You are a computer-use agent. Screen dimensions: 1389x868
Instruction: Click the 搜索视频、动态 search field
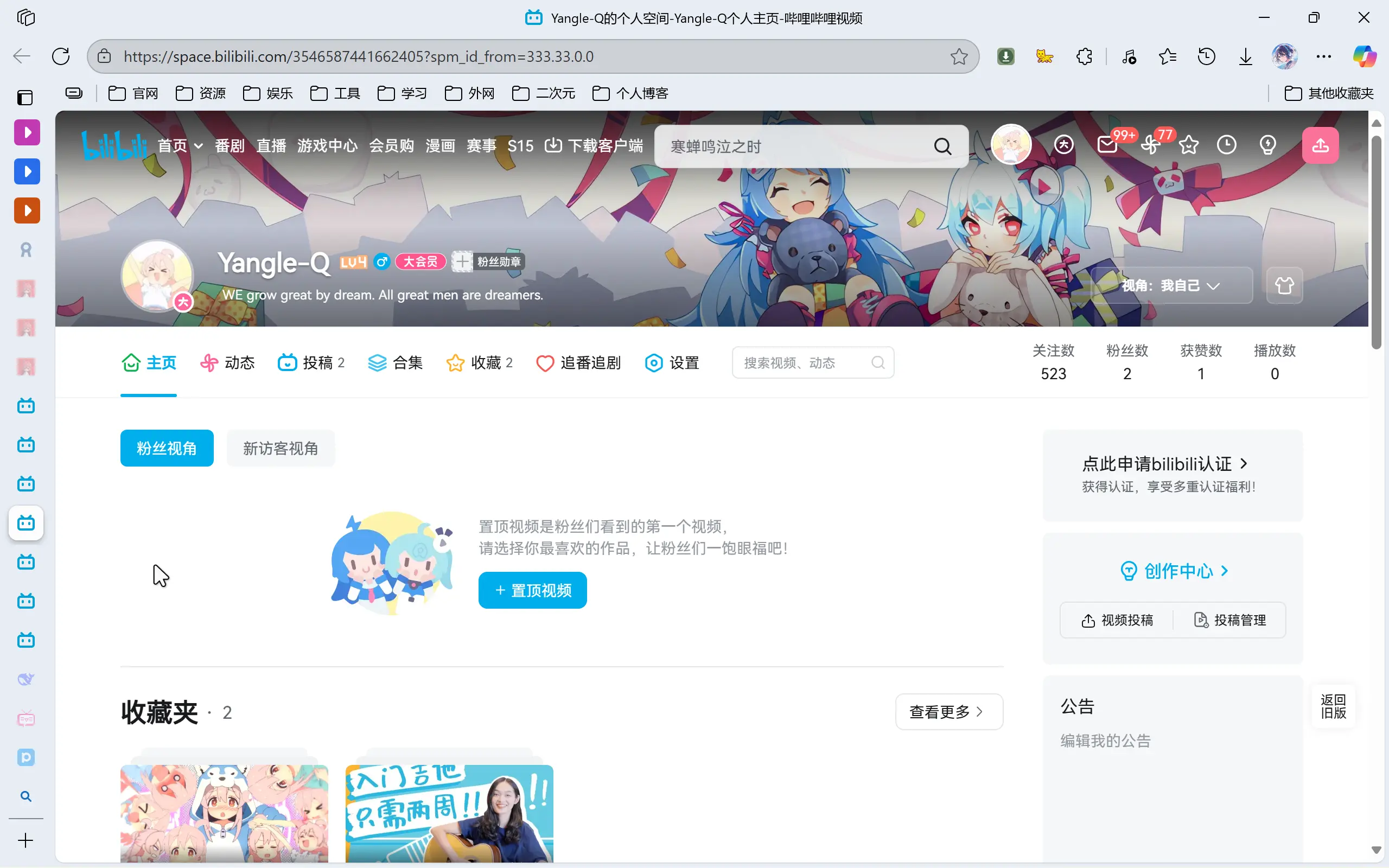point(804,363)
